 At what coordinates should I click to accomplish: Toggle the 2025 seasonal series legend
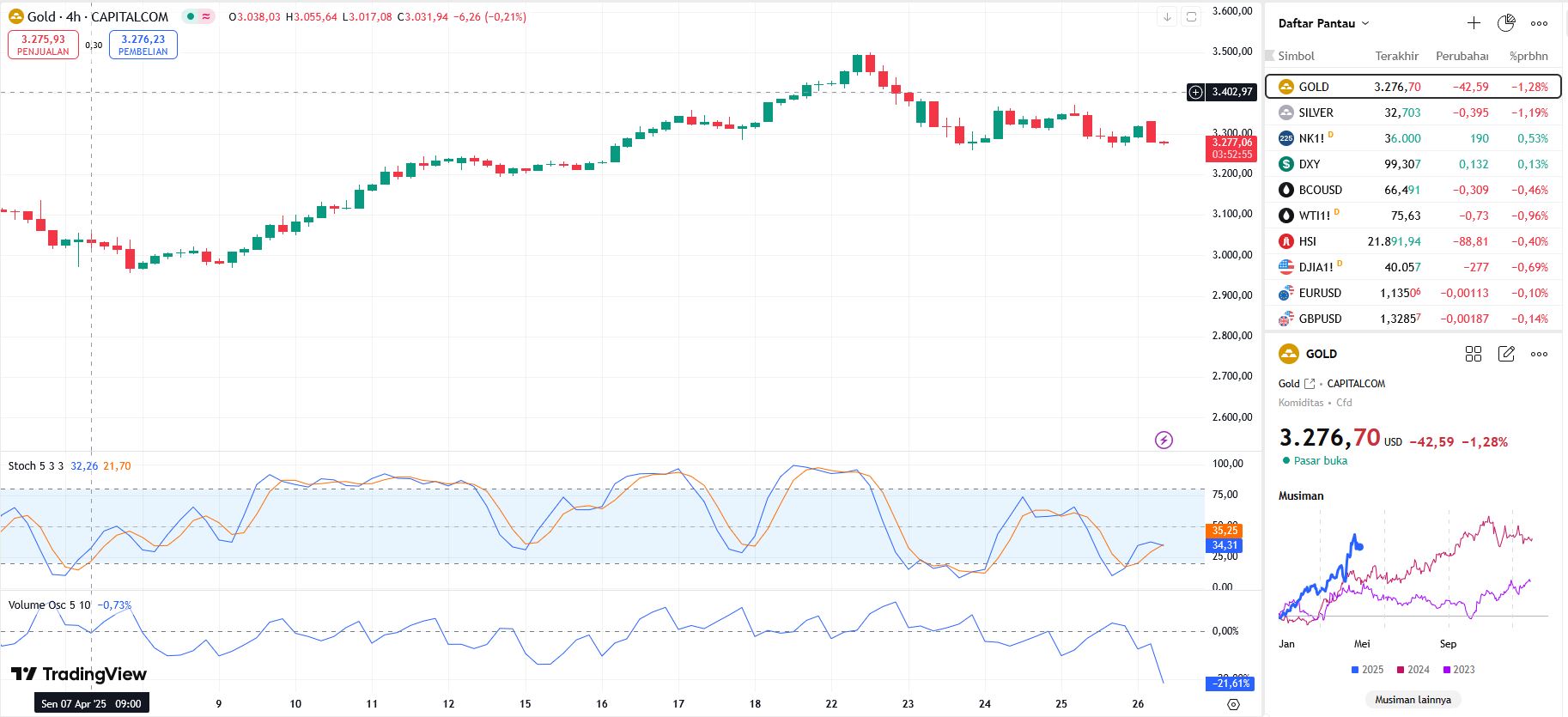coord(1367,670)
